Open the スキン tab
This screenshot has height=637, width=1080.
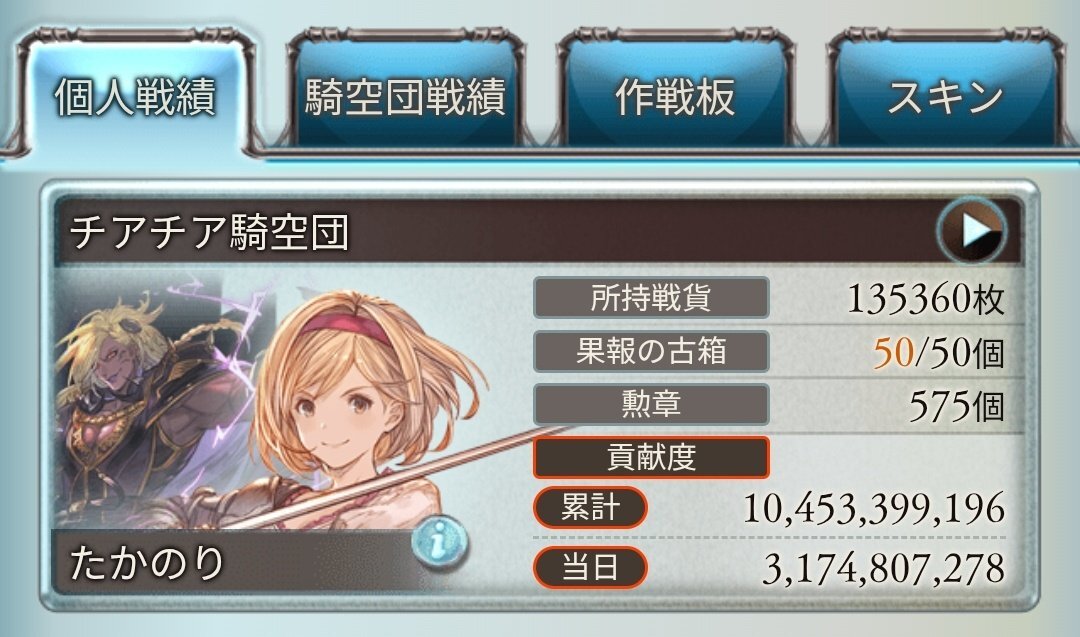pos(945,93)
